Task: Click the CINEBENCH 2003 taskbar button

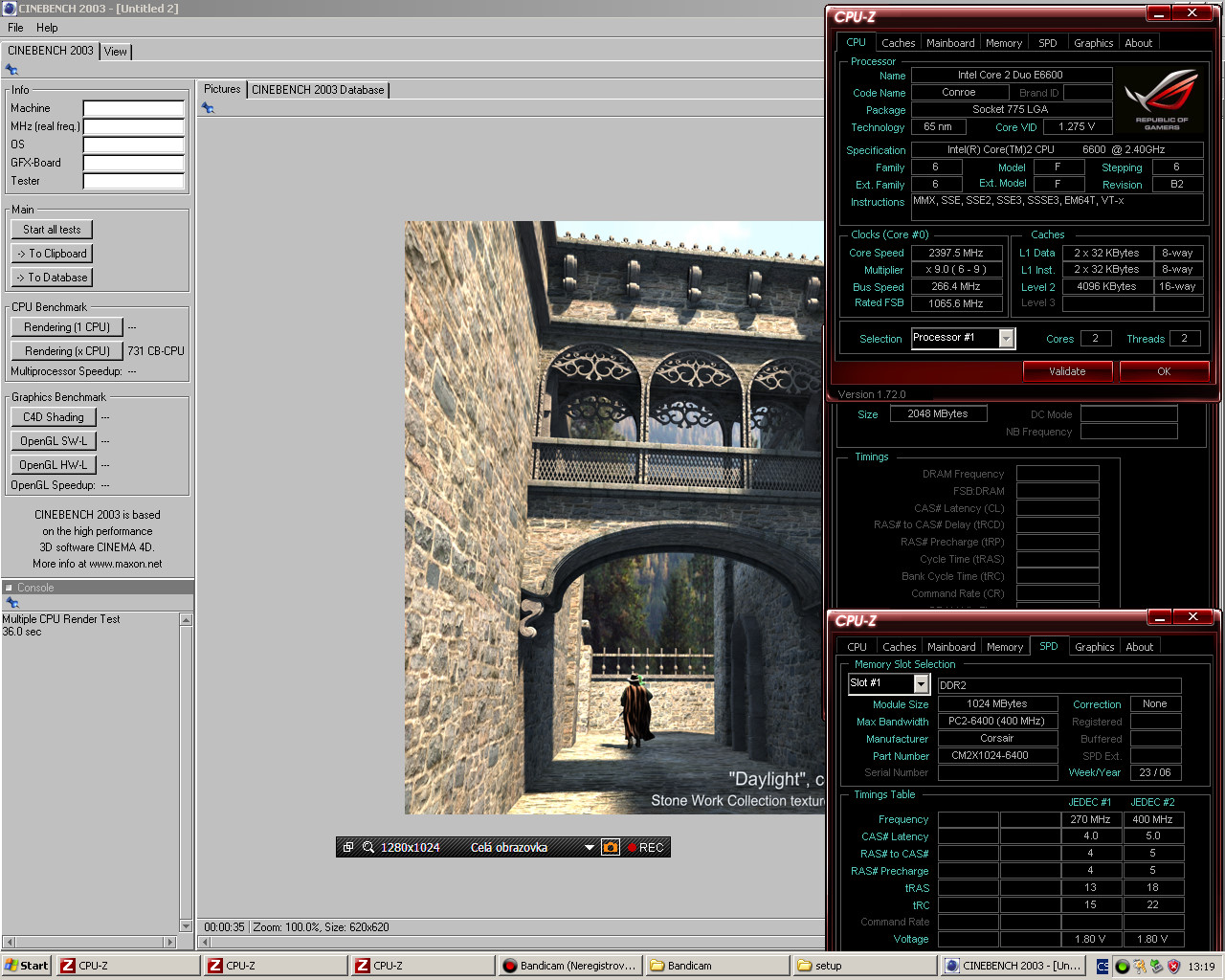Action: coord(1013,966)
